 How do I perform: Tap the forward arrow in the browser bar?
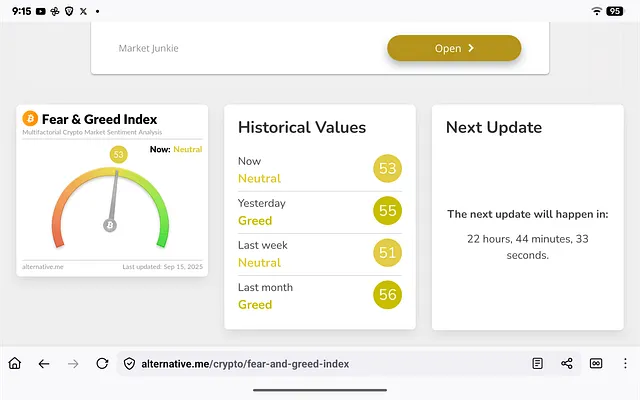(x=73, y=363)
